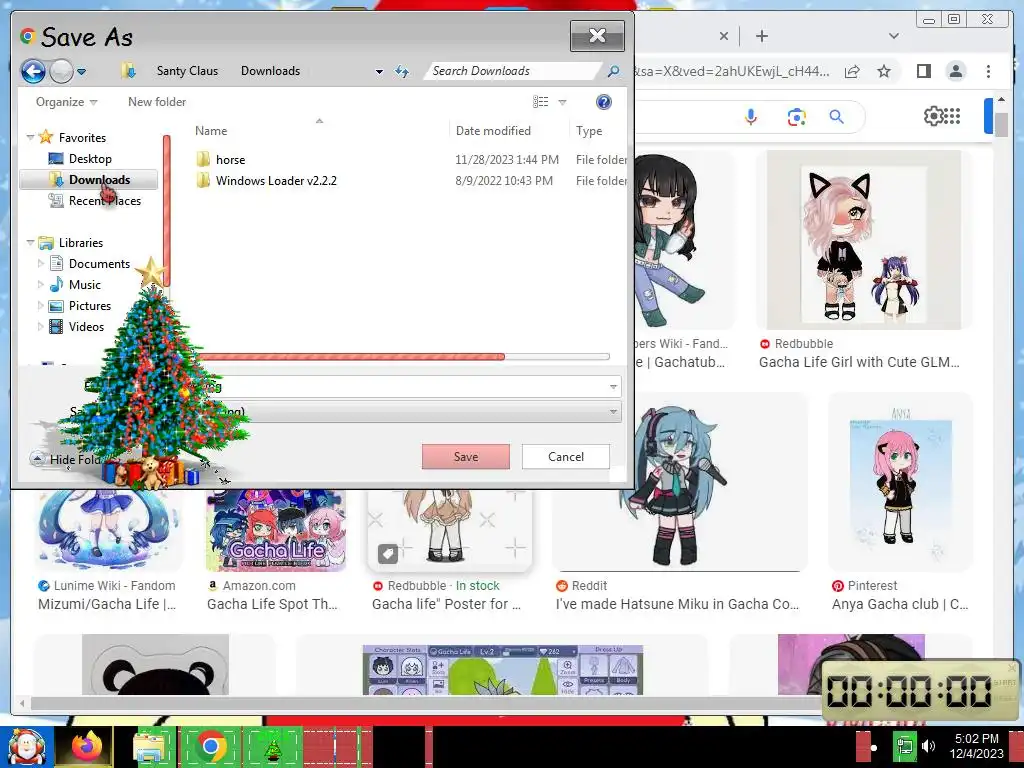This screenshot has height=768, width=1024.
Task: Click the share page icon in Chrome
Action: tap(852, 71)
